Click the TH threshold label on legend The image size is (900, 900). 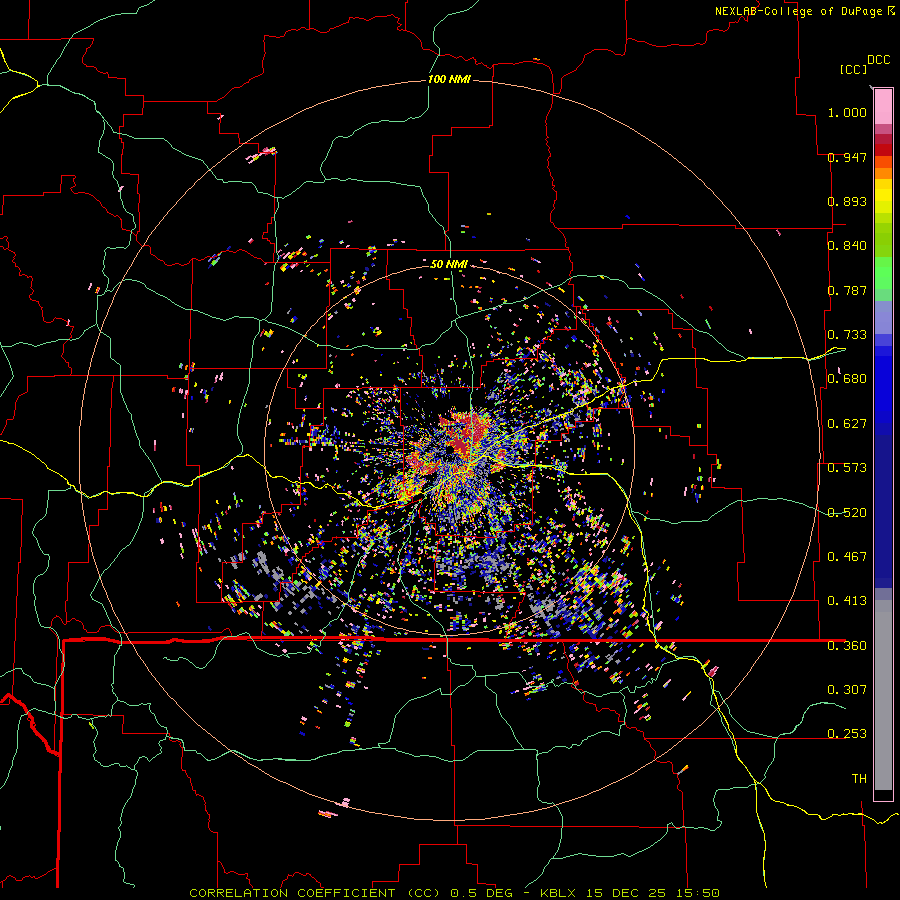tap(859, 779)
